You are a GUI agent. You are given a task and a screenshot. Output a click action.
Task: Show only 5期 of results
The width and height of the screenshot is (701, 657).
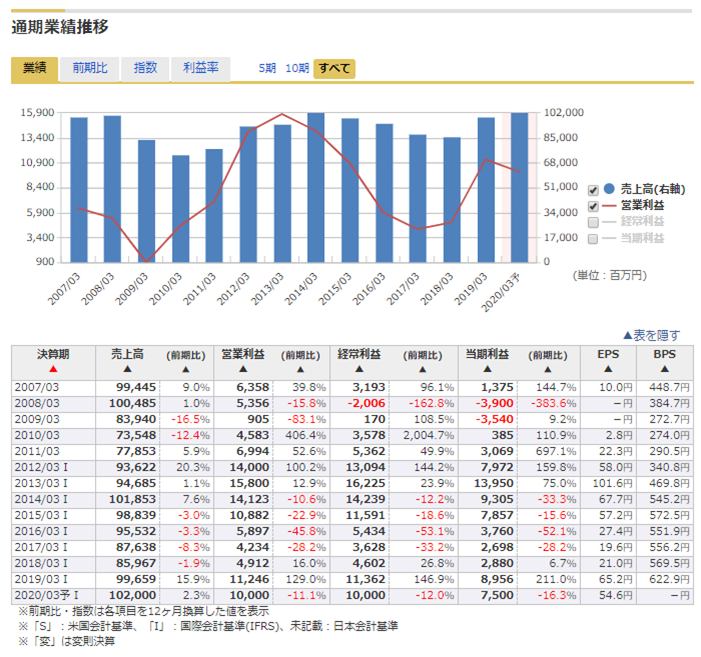pos(266,69)
